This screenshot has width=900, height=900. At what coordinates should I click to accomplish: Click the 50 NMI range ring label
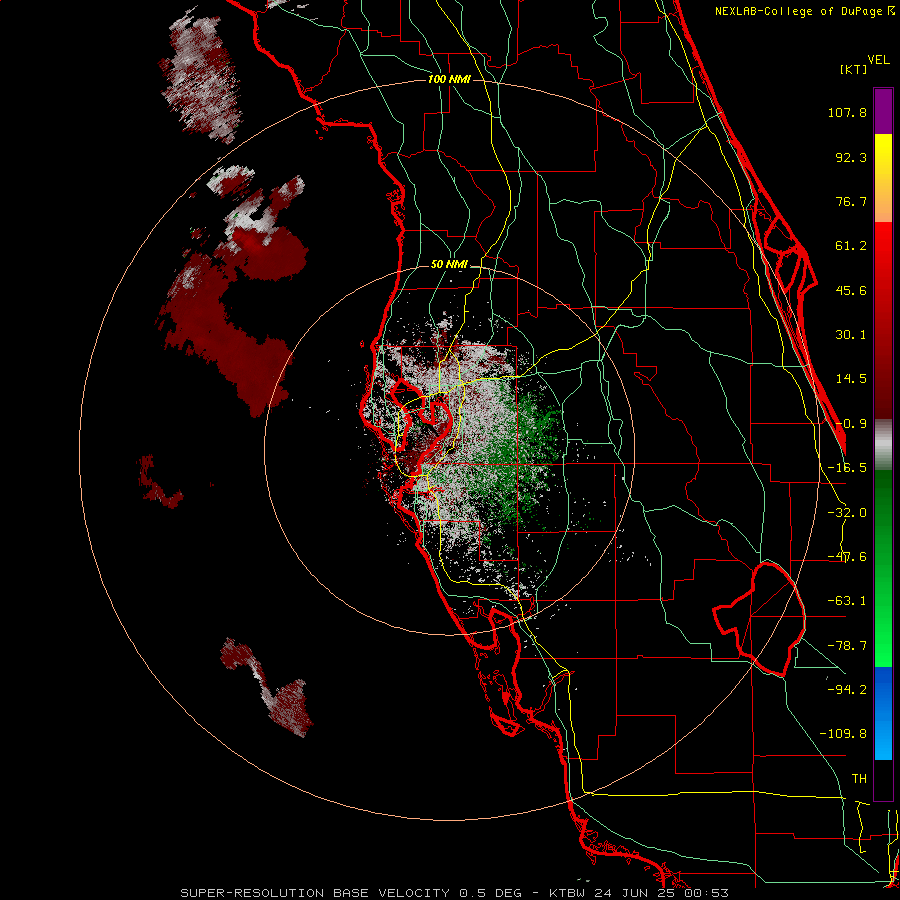click(449, 265)
